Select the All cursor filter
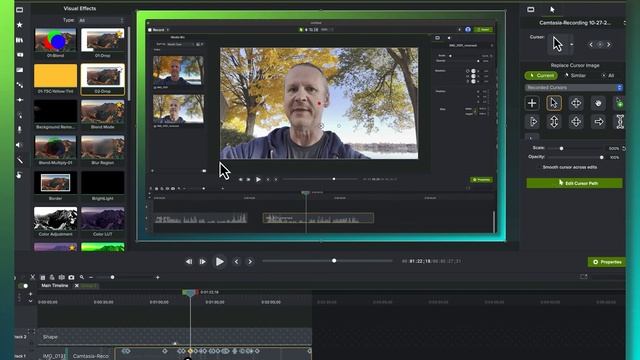The image size is (640, 360). [608, 76]
